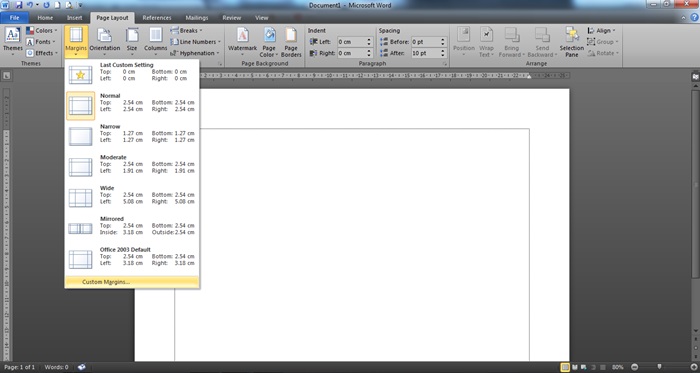Open the Line Numbers dropdown
Image resolution: width=700 pixels, height=373 pixels.
(196, 41)
